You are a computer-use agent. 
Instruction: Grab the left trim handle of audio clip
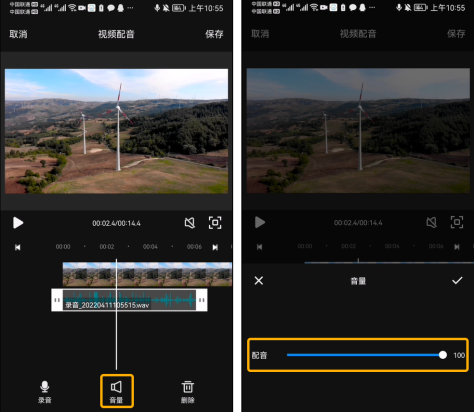[x=57, y=300]
